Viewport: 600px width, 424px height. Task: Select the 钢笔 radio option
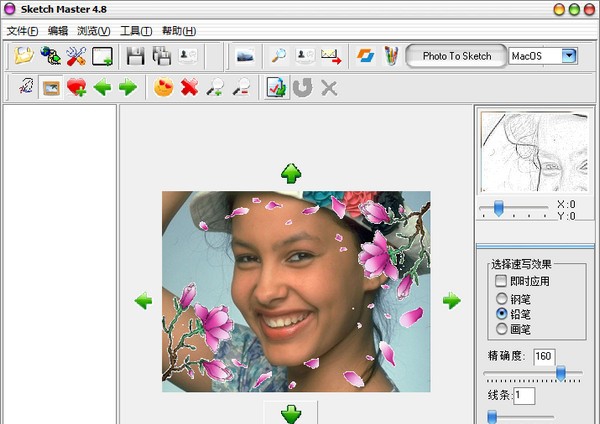[502, 298]
